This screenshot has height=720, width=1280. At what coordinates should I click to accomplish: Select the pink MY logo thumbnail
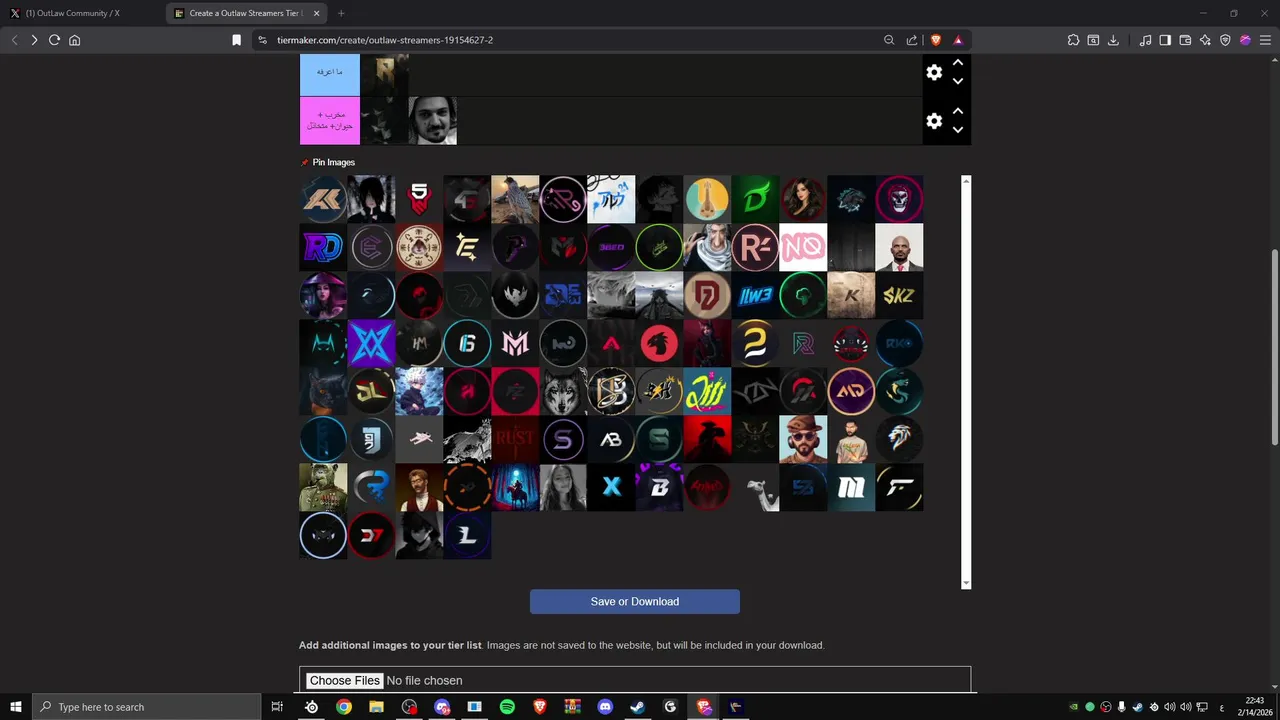click(x=515, y=343)
